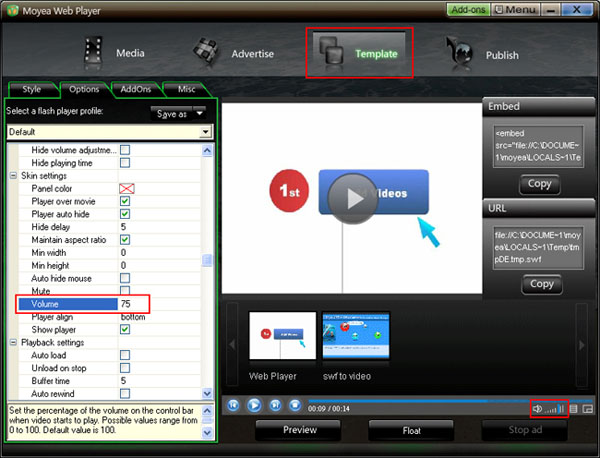This screenshot has height=458, width=600.
Task: Enable Unload on stop checkbox
Action: click(x=125, y=368)
